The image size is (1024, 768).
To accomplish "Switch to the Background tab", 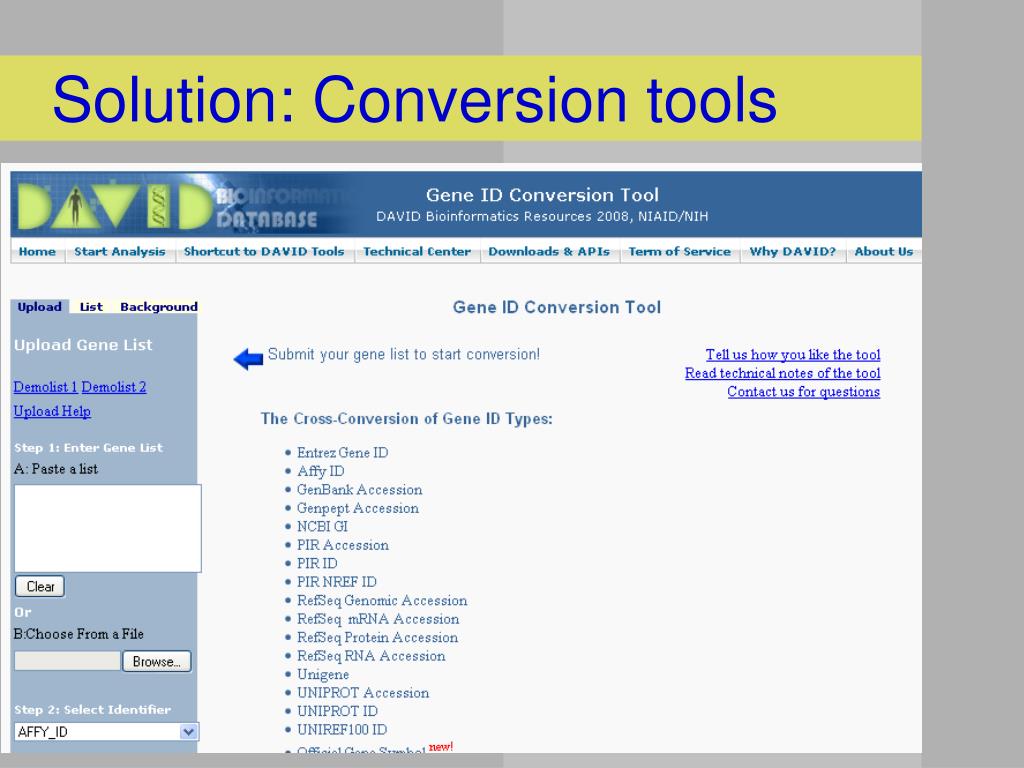I will 159,307.
